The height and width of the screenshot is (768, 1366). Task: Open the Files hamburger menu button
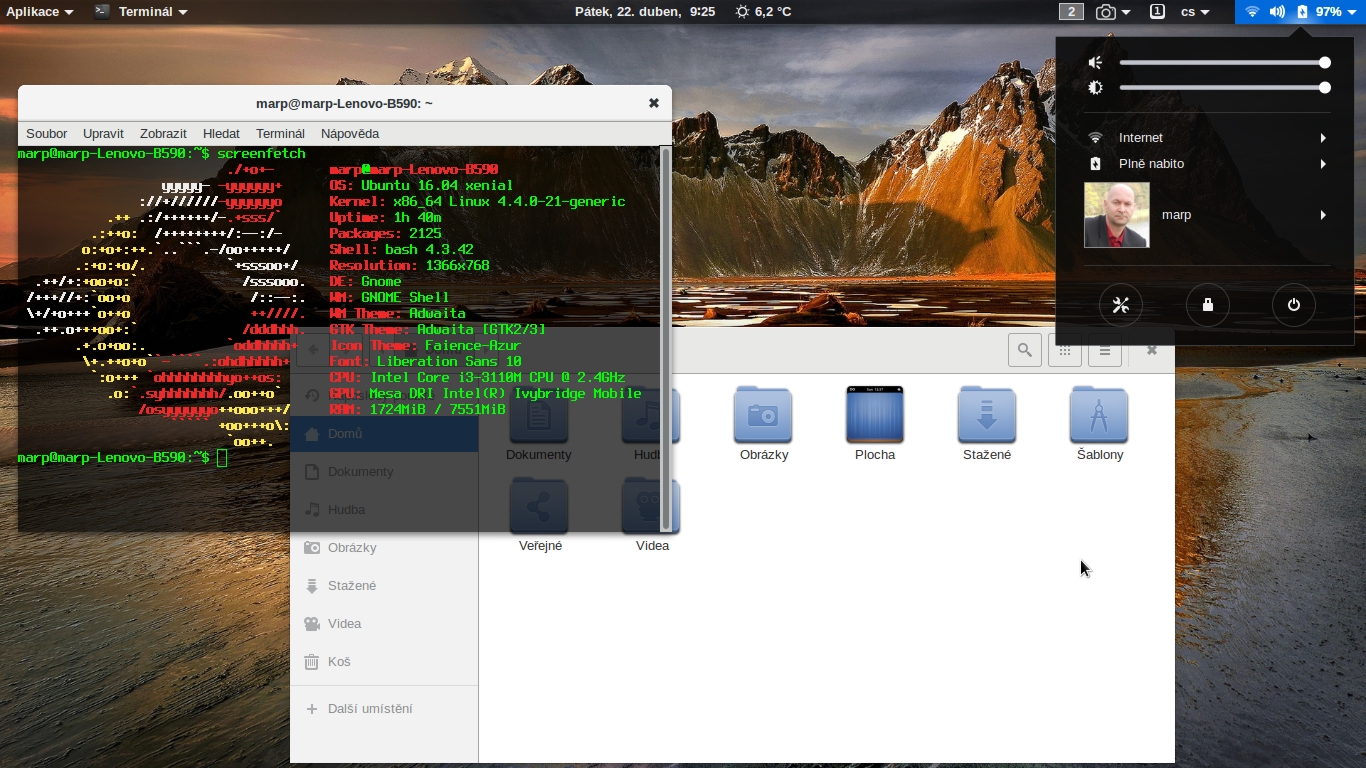(1105, 350)
